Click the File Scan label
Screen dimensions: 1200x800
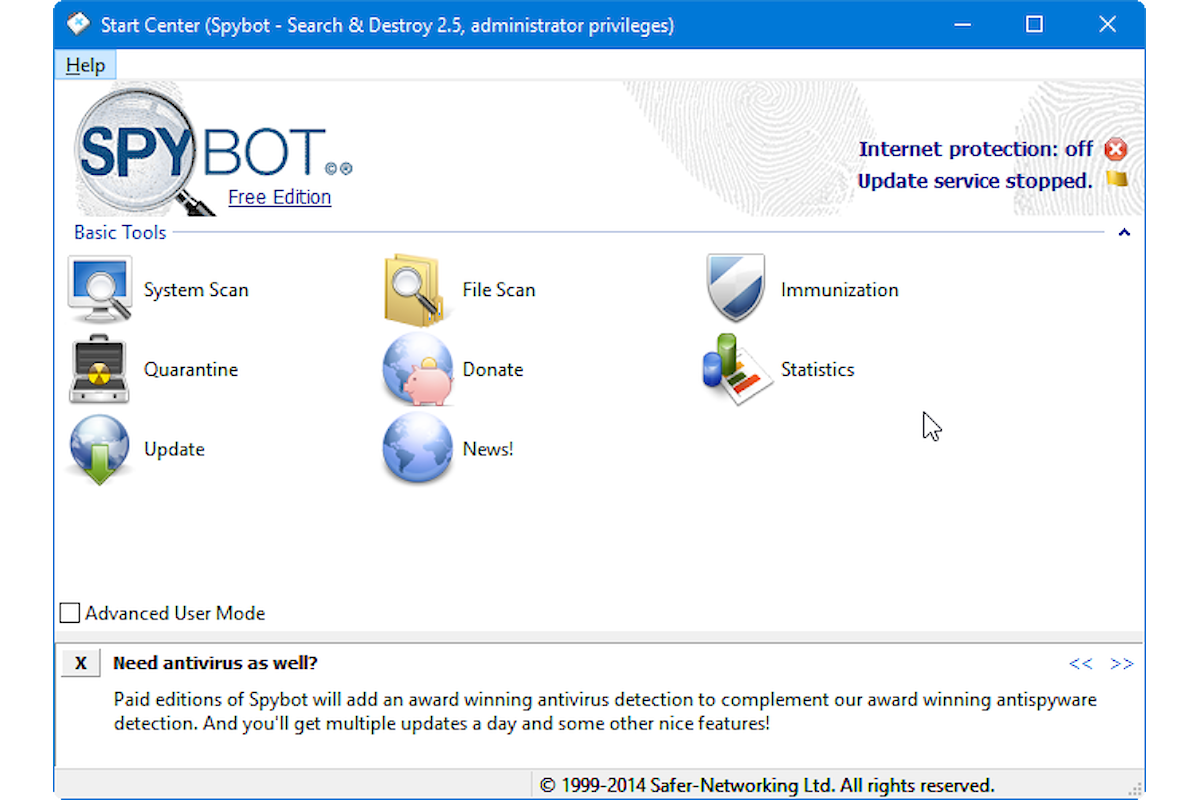click(499, 290)
